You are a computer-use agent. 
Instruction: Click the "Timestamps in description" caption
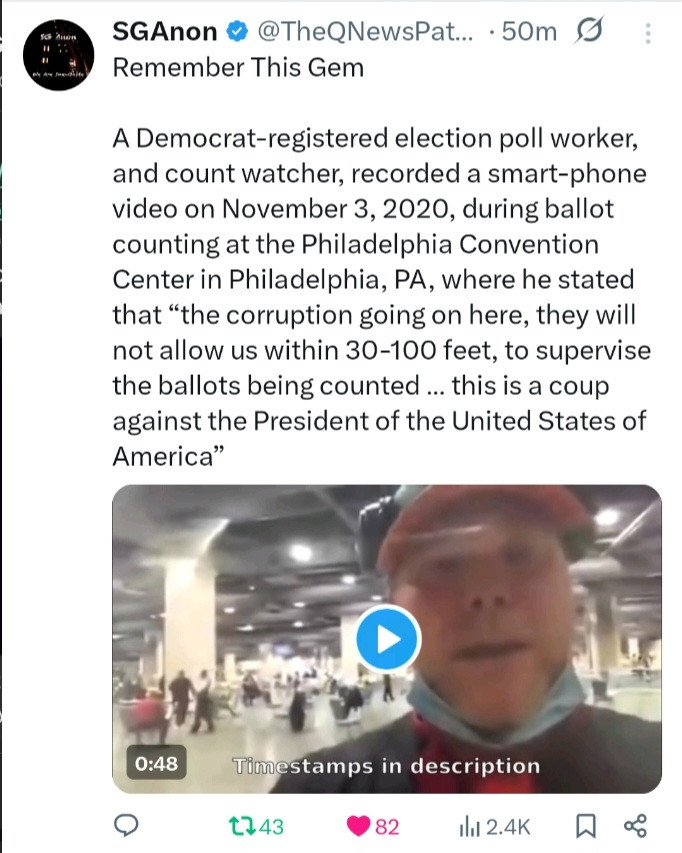tap(386, 766)
